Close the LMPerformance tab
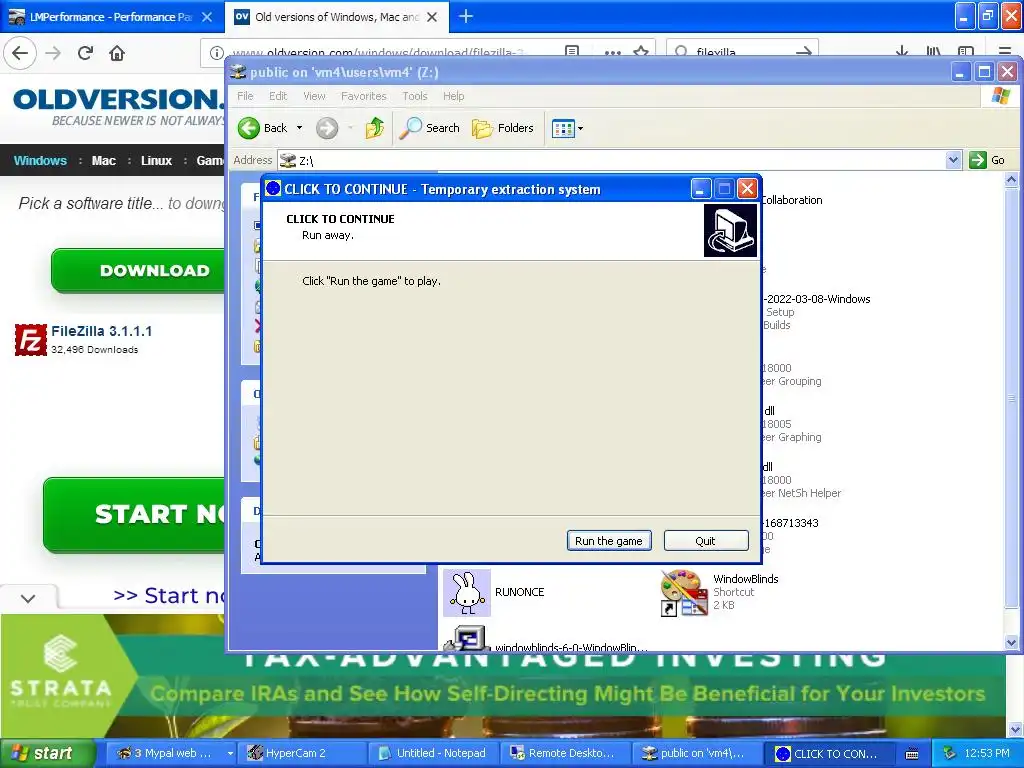The image size is (1024, 768). click(207, 17)
